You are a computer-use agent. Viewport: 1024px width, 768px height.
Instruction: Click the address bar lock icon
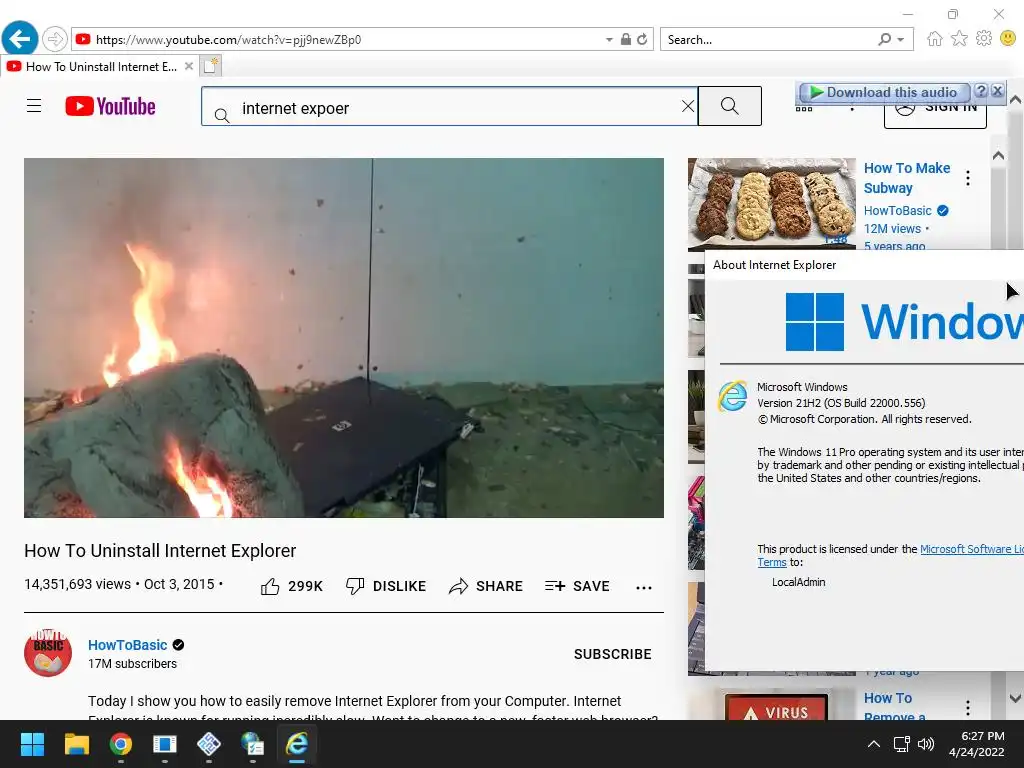[x=626, y=39]
